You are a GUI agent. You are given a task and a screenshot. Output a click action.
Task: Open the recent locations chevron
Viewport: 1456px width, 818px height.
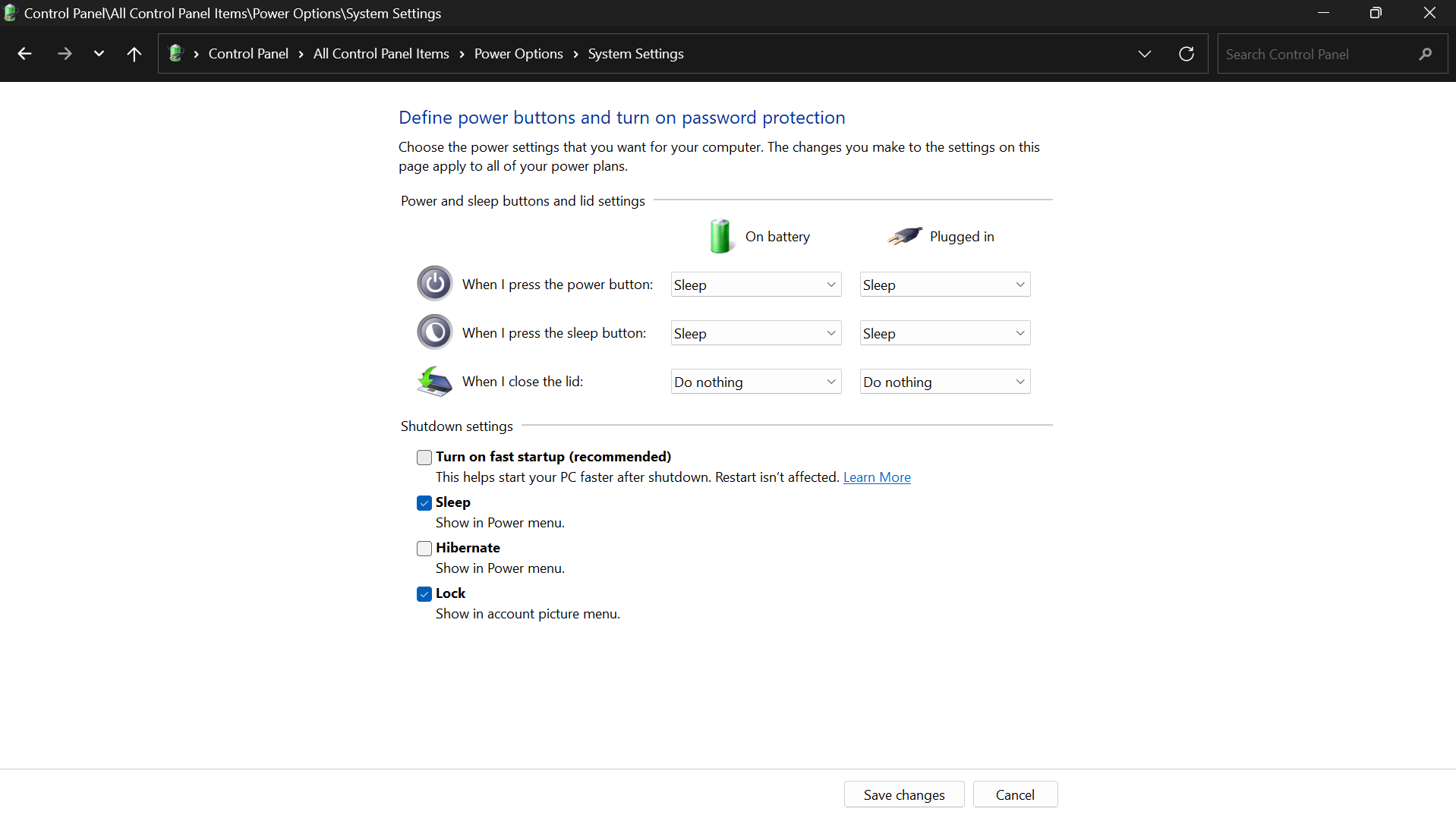[x=99, y=54]
